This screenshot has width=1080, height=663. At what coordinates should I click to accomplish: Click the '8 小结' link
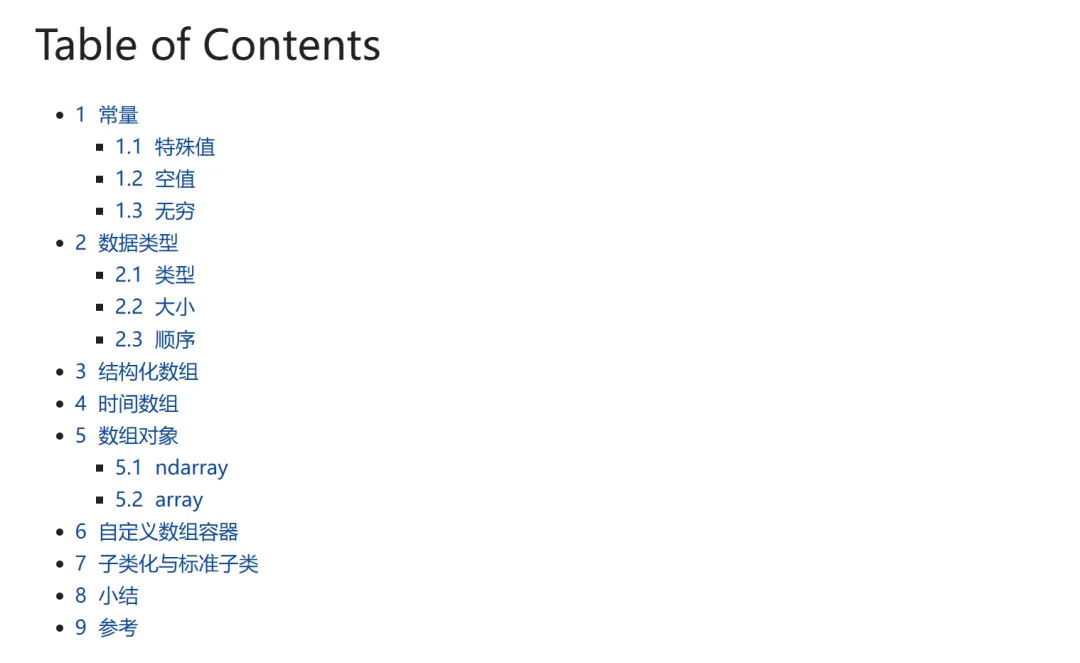107,596
